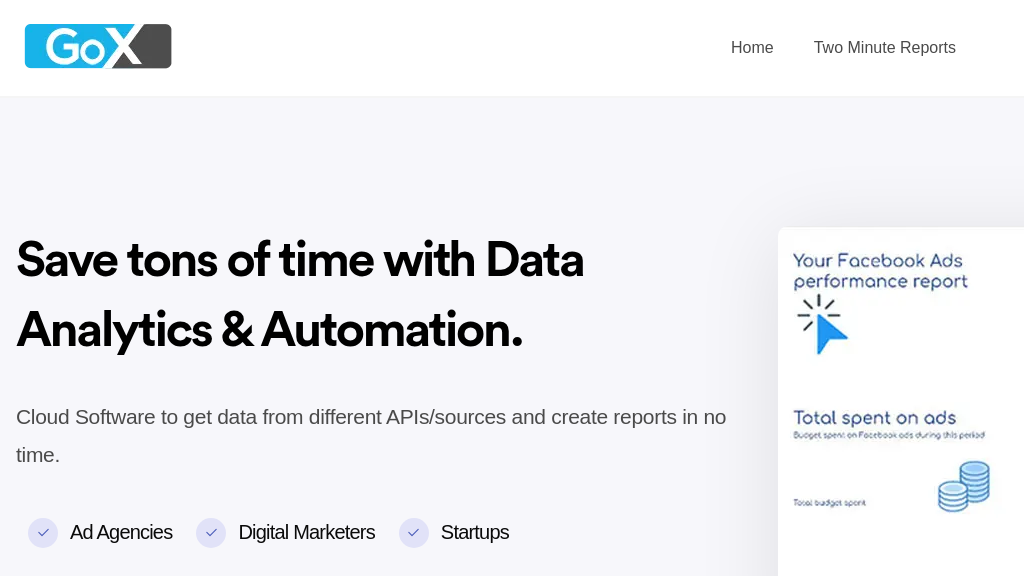Open Two Minute Reports menu item
The image size is (1024, 576).
point(884,48)
